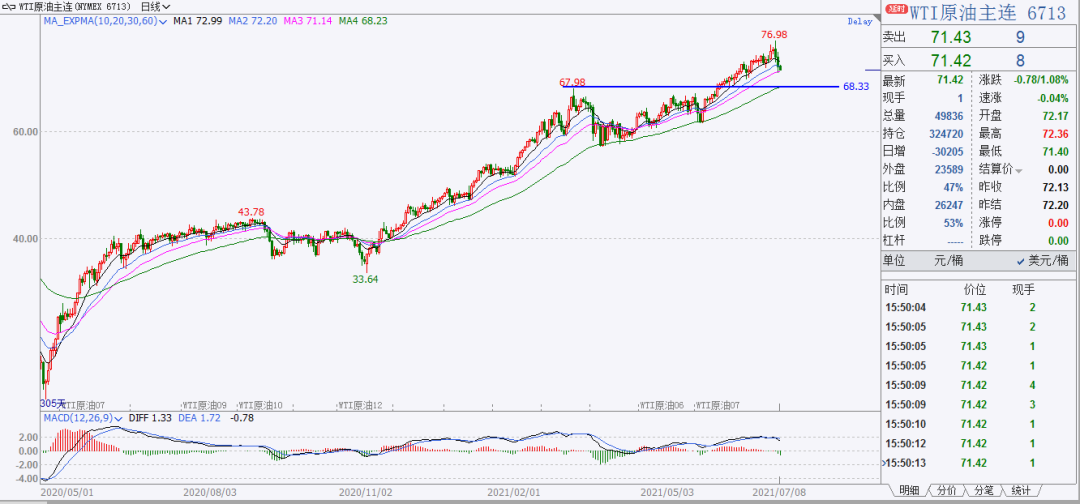The width and height of the screenshot is (1080, 504).
Task: Click the MA3 71.14 legend value
Action: [x=307, y=21]
